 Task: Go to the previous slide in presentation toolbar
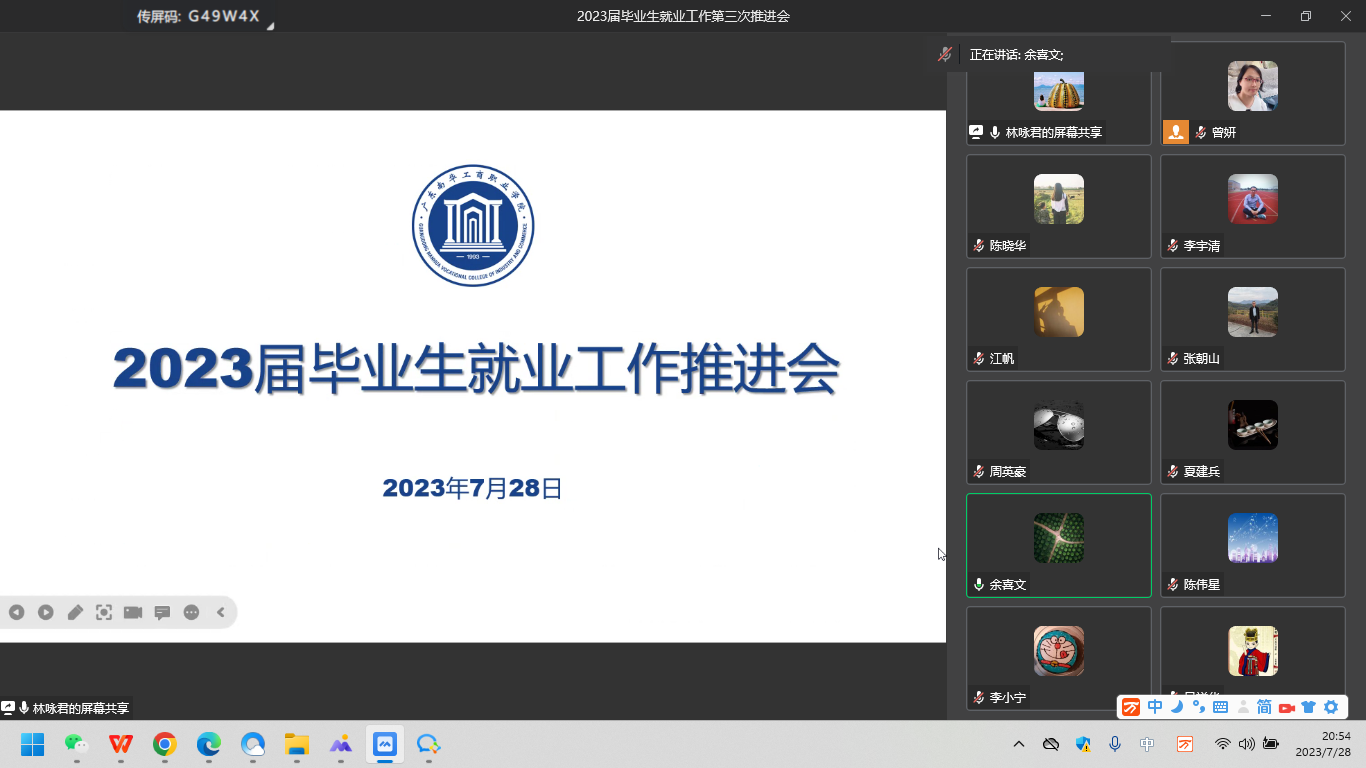(16, 612)
